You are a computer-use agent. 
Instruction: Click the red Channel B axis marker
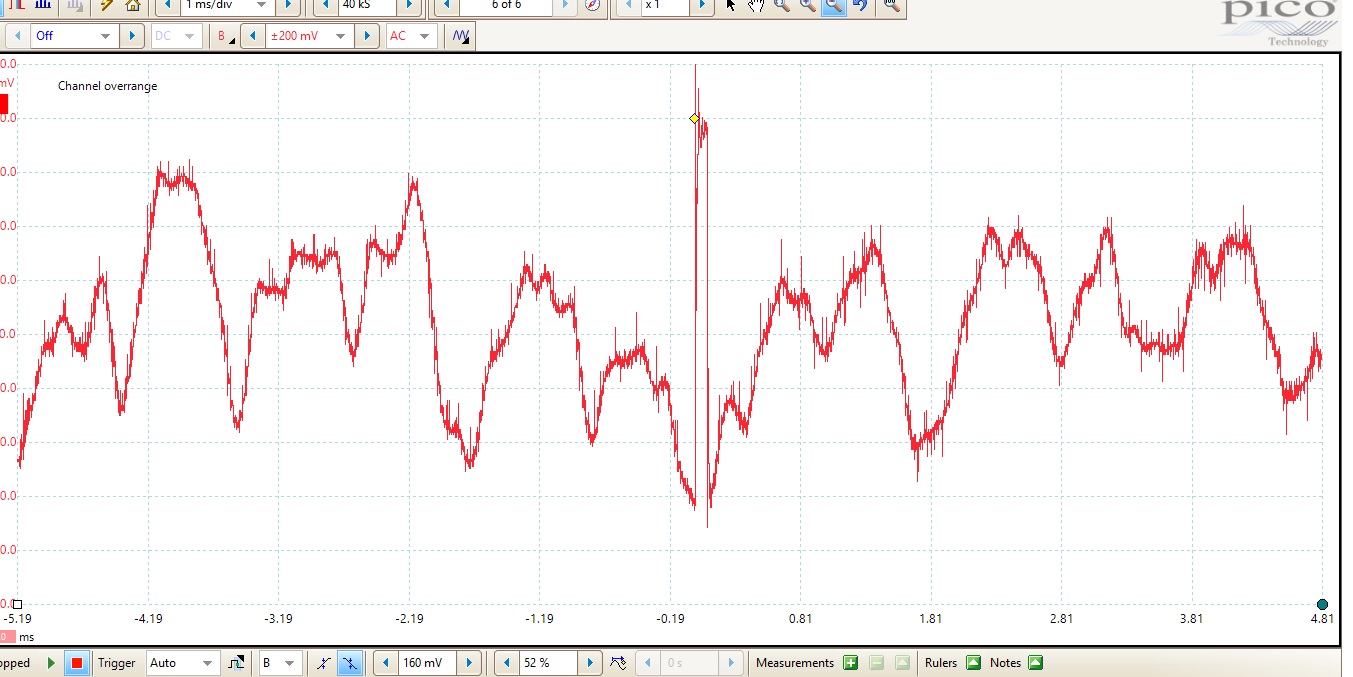(3, 103)
